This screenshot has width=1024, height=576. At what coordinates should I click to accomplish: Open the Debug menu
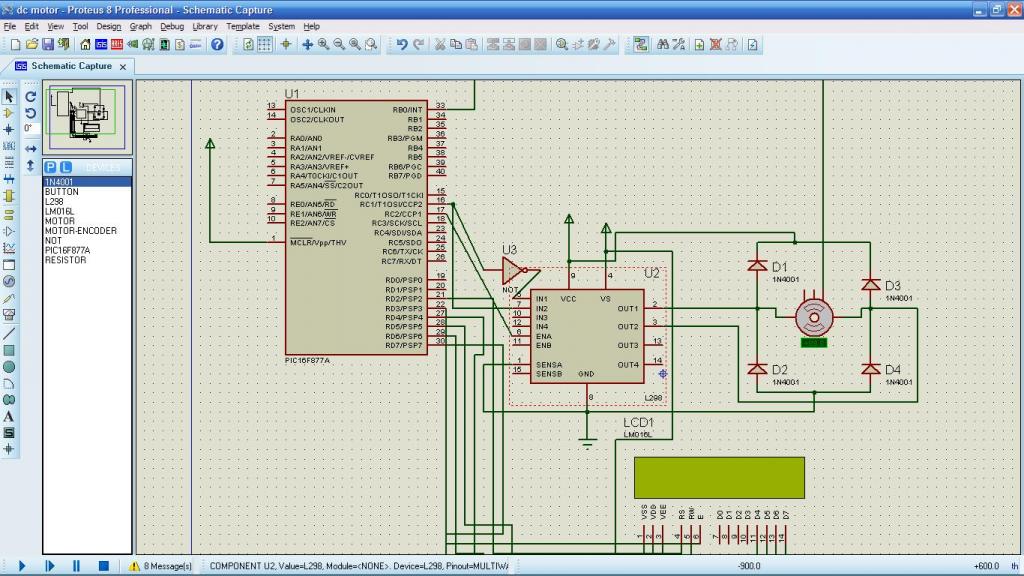[172, 26]
